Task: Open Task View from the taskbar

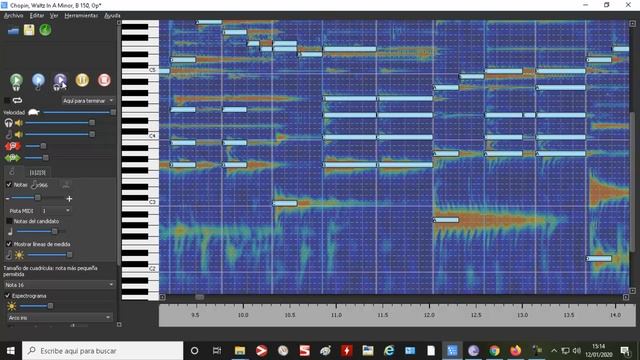Action: tap(217, 351)
